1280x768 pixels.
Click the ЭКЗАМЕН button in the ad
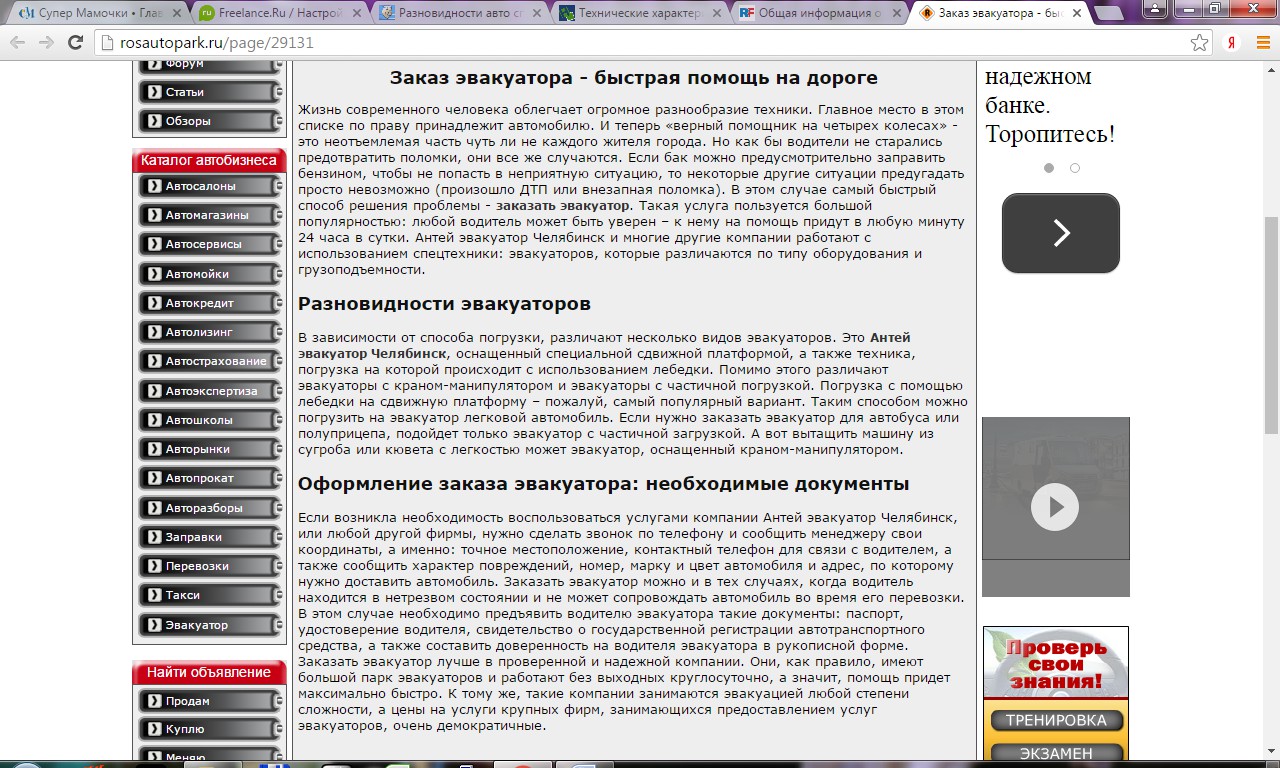(1056, 753)
